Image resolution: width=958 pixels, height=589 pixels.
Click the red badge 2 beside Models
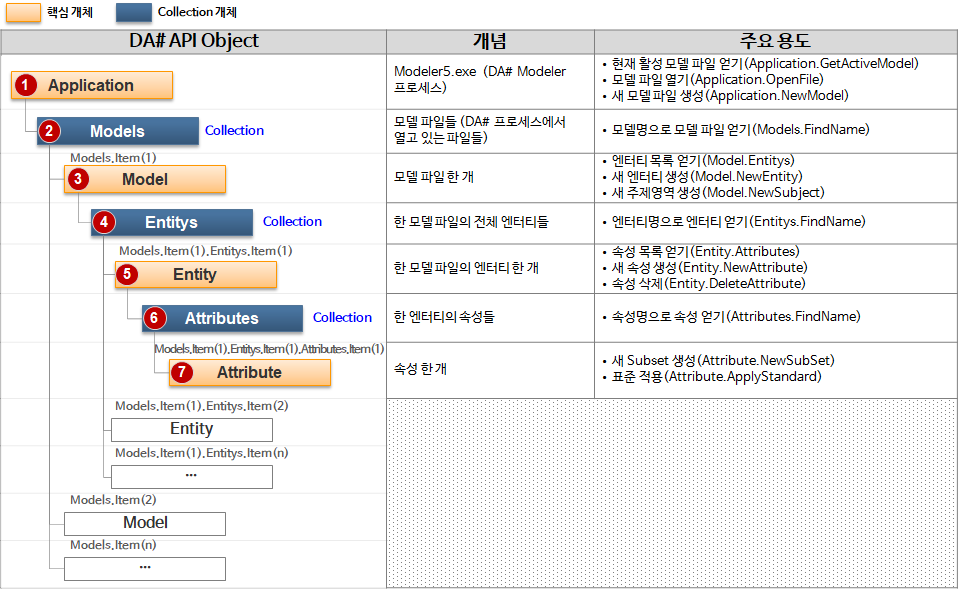[x=50, y=131]
